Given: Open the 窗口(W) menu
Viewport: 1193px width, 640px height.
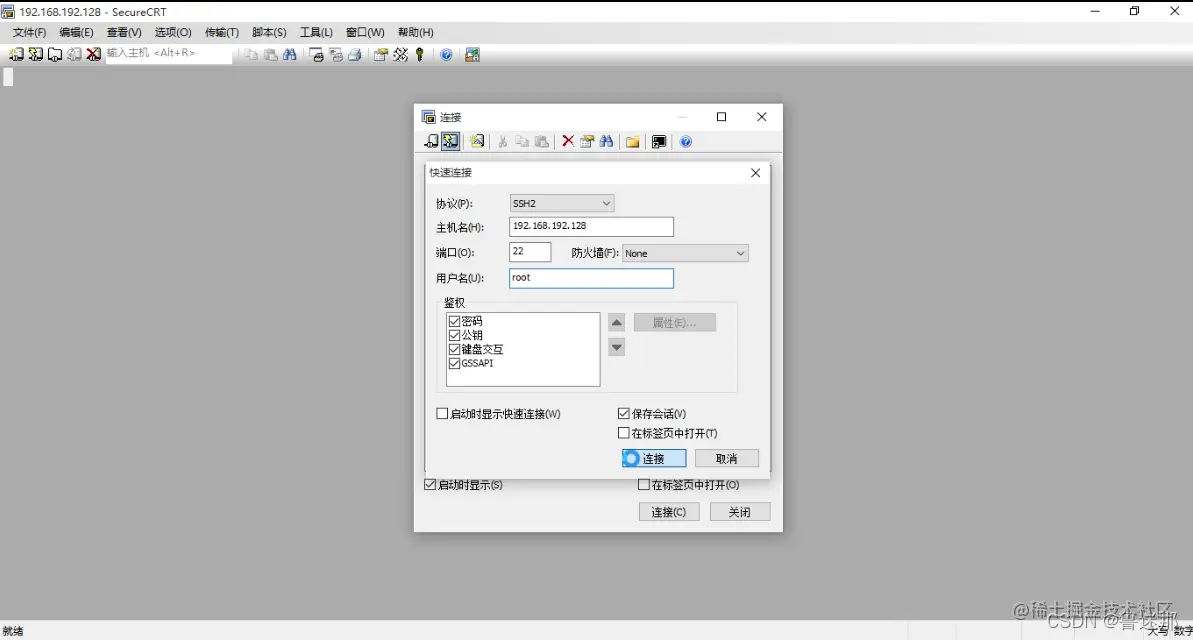Looking at the screenshot, I should 365,32.
